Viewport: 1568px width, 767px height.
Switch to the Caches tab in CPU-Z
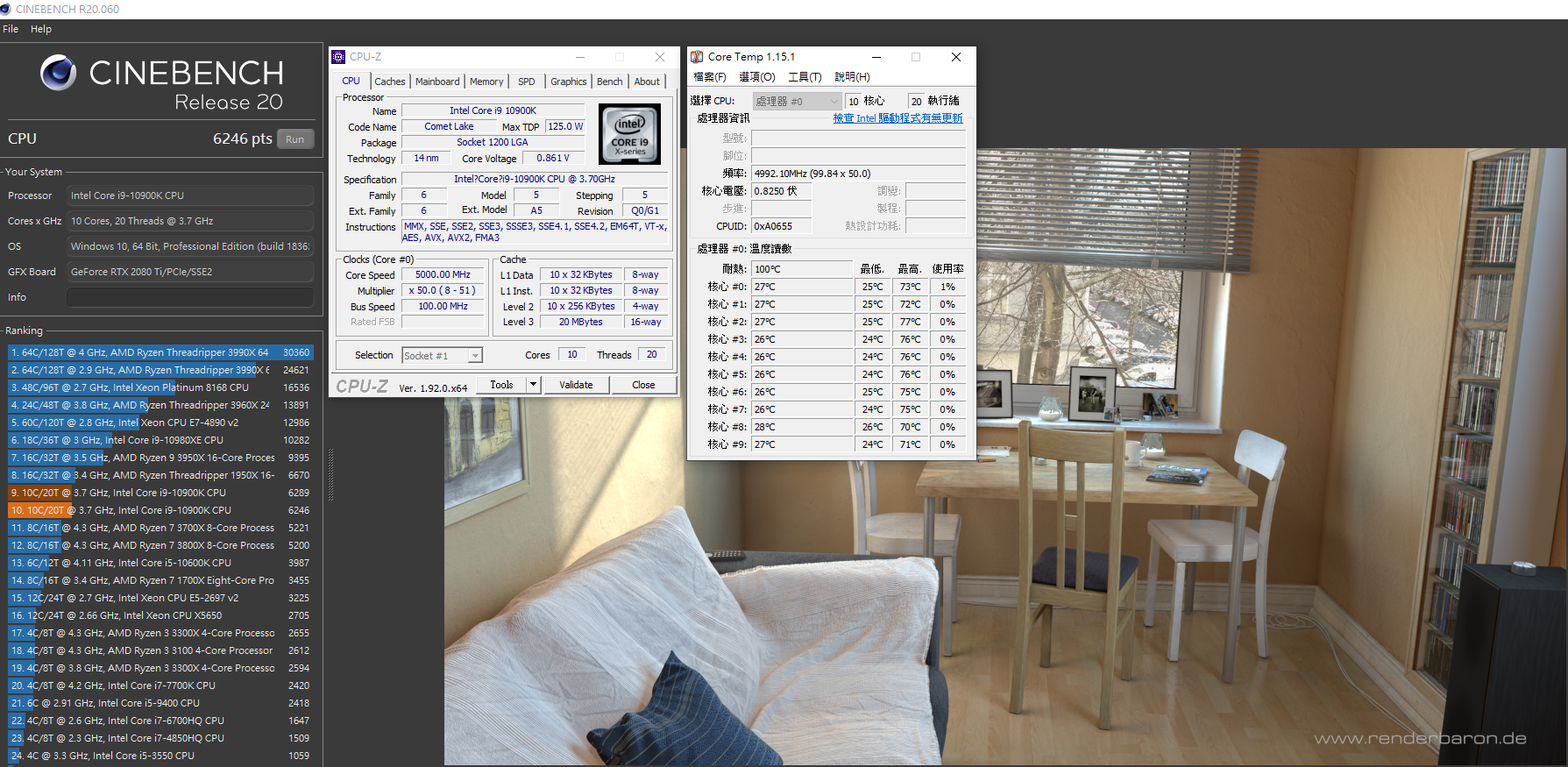point(390,82)
